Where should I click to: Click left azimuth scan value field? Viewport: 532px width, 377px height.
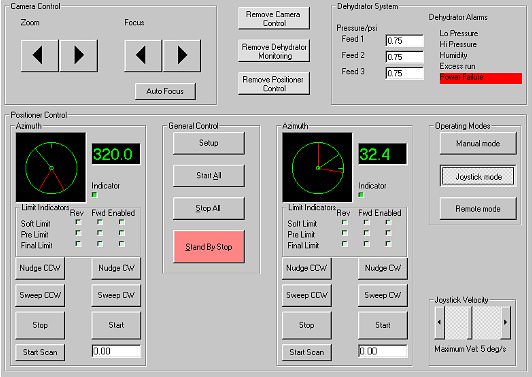click(116, 351)
